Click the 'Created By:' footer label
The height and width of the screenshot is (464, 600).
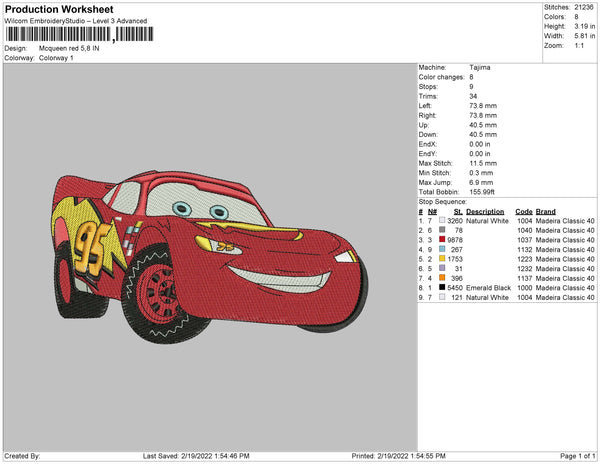[22, 456]
